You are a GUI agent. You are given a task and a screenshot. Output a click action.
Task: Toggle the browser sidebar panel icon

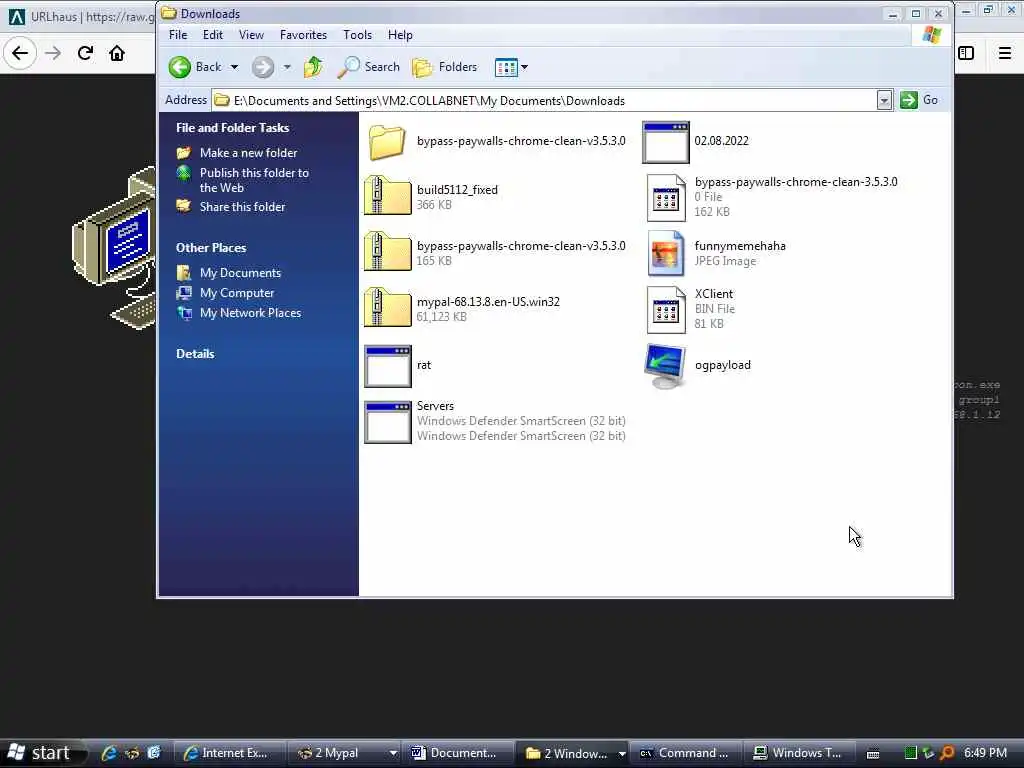click(x=966, y=53)
